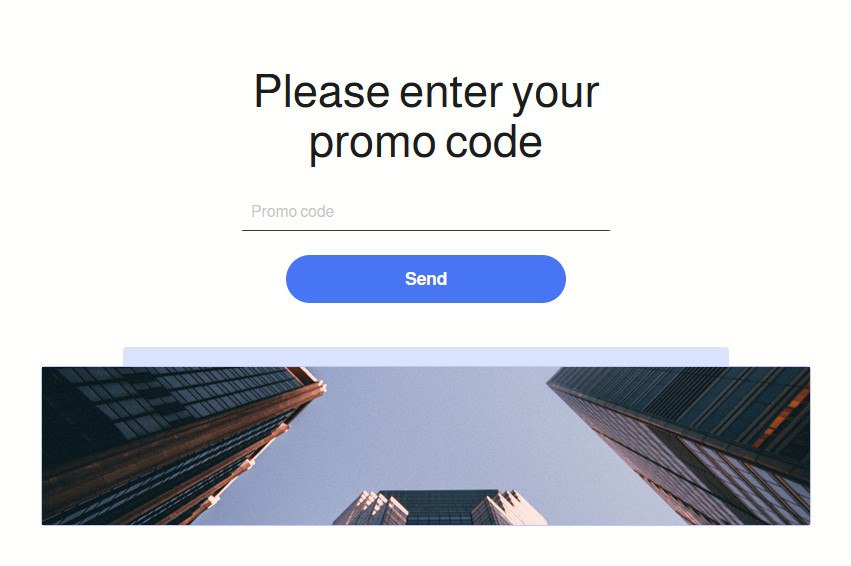Click the underline beneath the promo field
This screenshot has width=851, height=566.
426,230
